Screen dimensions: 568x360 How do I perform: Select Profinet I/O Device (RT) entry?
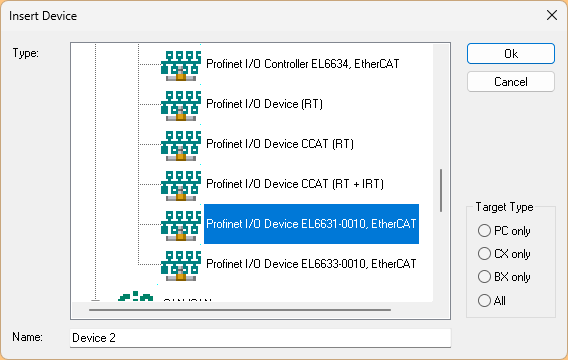pyautogui.click(x=264, y=104)
